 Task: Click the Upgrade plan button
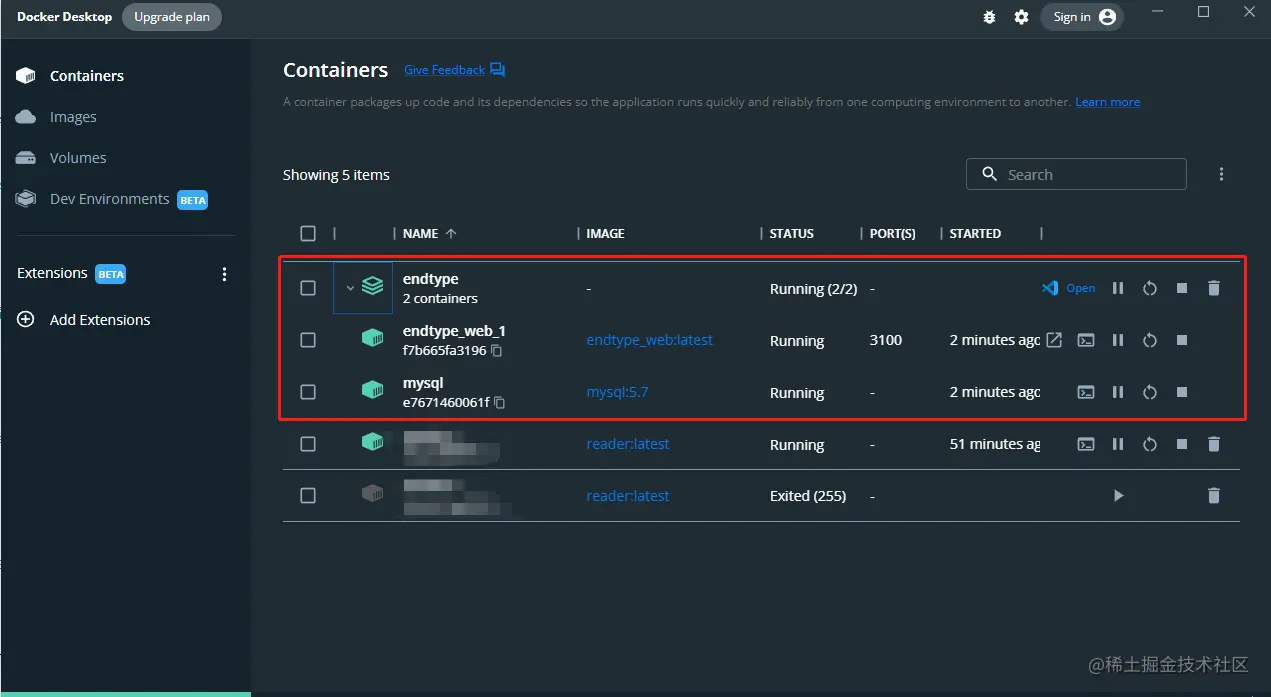[172, 17]
